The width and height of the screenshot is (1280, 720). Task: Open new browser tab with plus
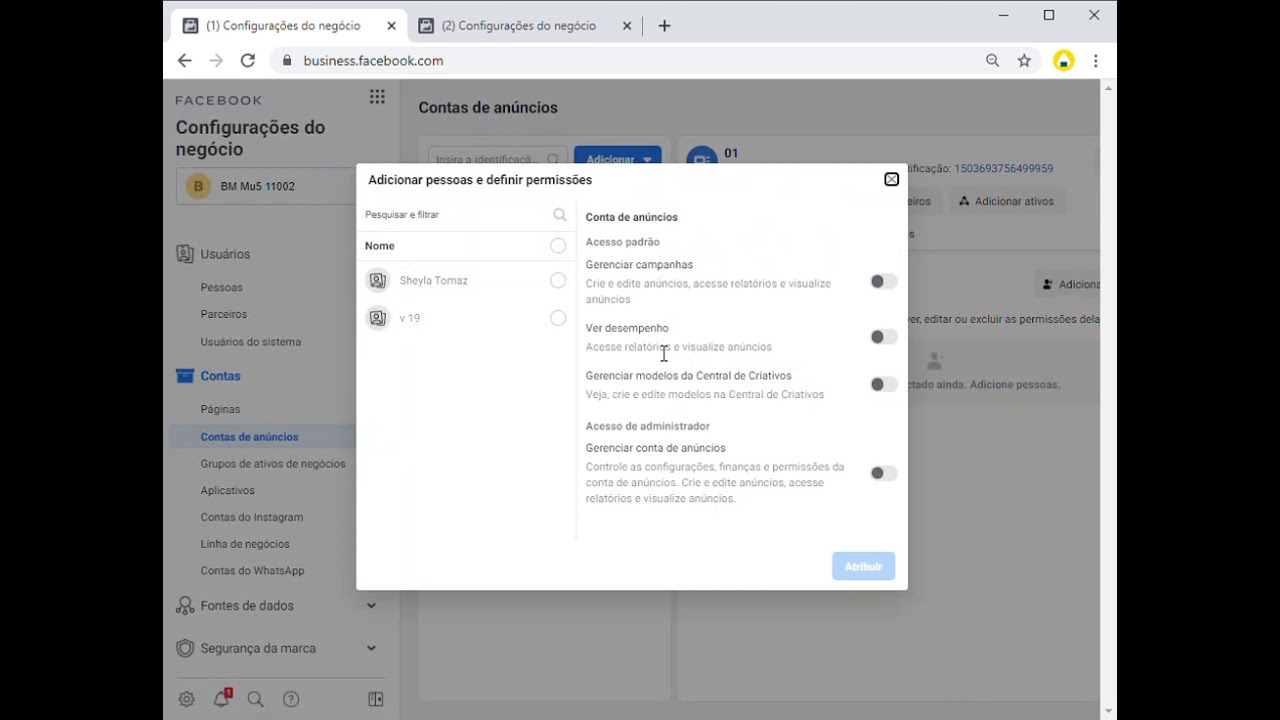[x=664, y=26]
